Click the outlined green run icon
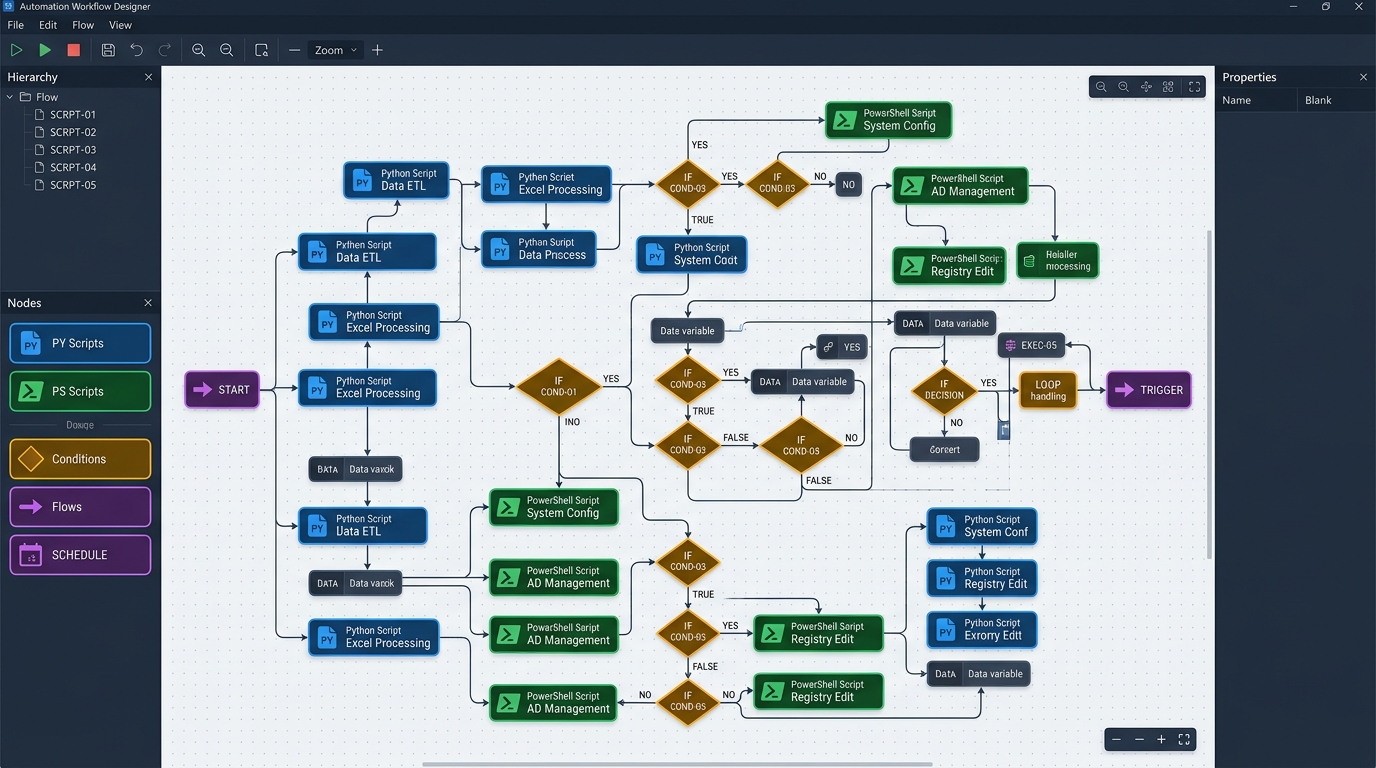 (x=16, y=50)
